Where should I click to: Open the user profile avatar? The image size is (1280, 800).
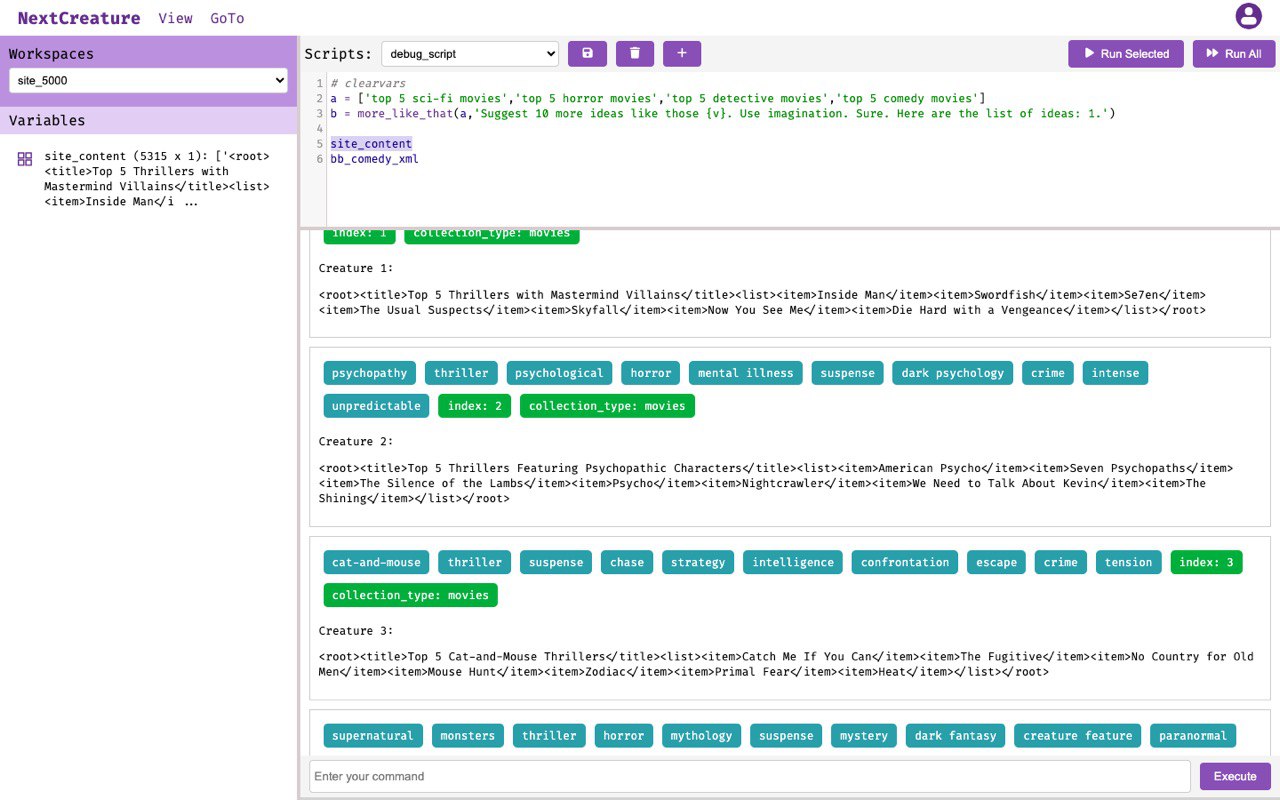tap(1247, 16)
